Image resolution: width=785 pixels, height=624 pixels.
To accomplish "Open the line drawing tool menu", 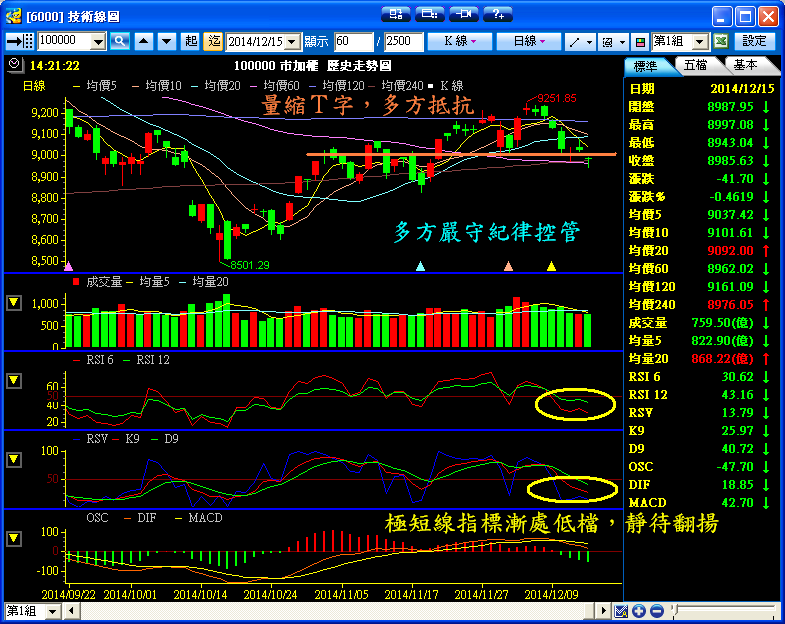I will [x=579, y=41].
